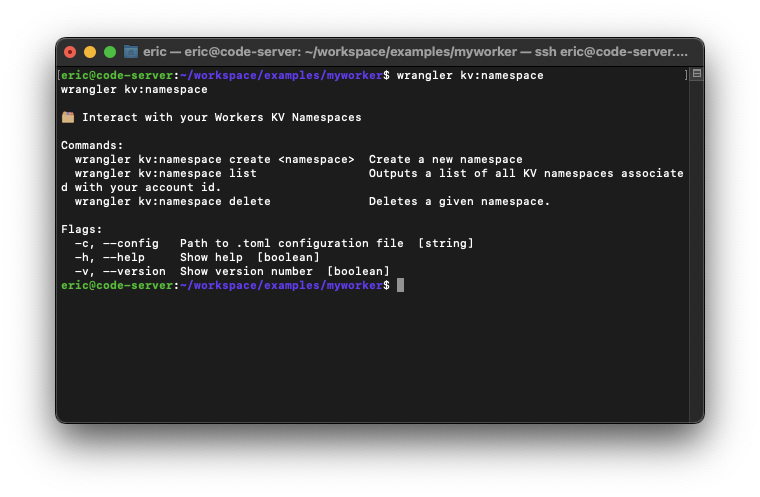Click 'wrangler kv:namespace delete' command text
This screenshot has width=760, height=497.
pyautogui.click(x=172, y=201)
